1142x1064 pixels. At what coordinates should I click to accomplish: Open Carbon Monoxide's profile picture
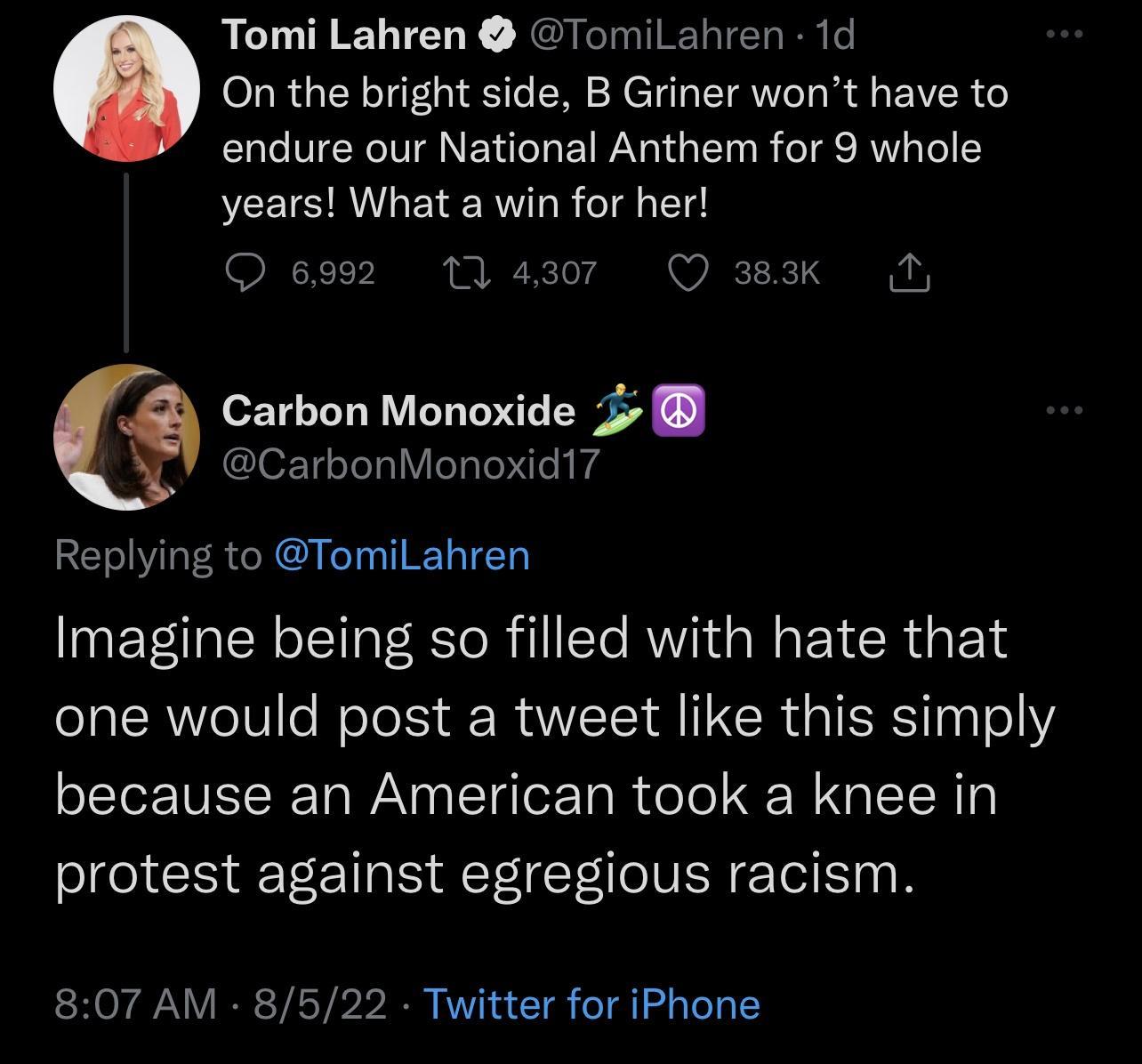(128, 436)
